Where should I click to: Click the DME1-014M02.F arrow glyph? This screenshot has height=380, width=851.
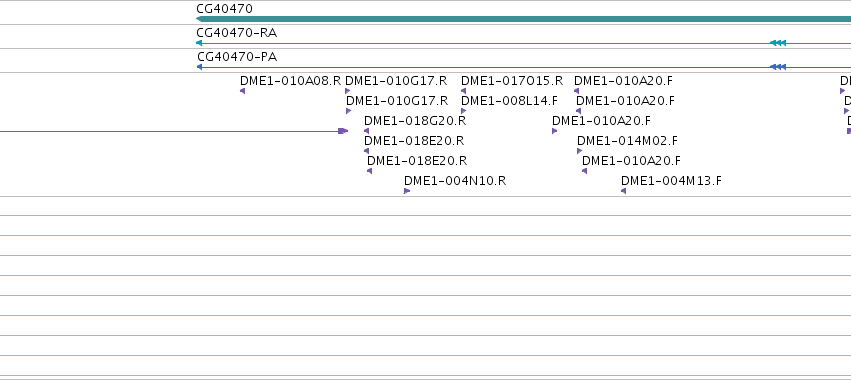pyautogui.click(x=579, y=151)
